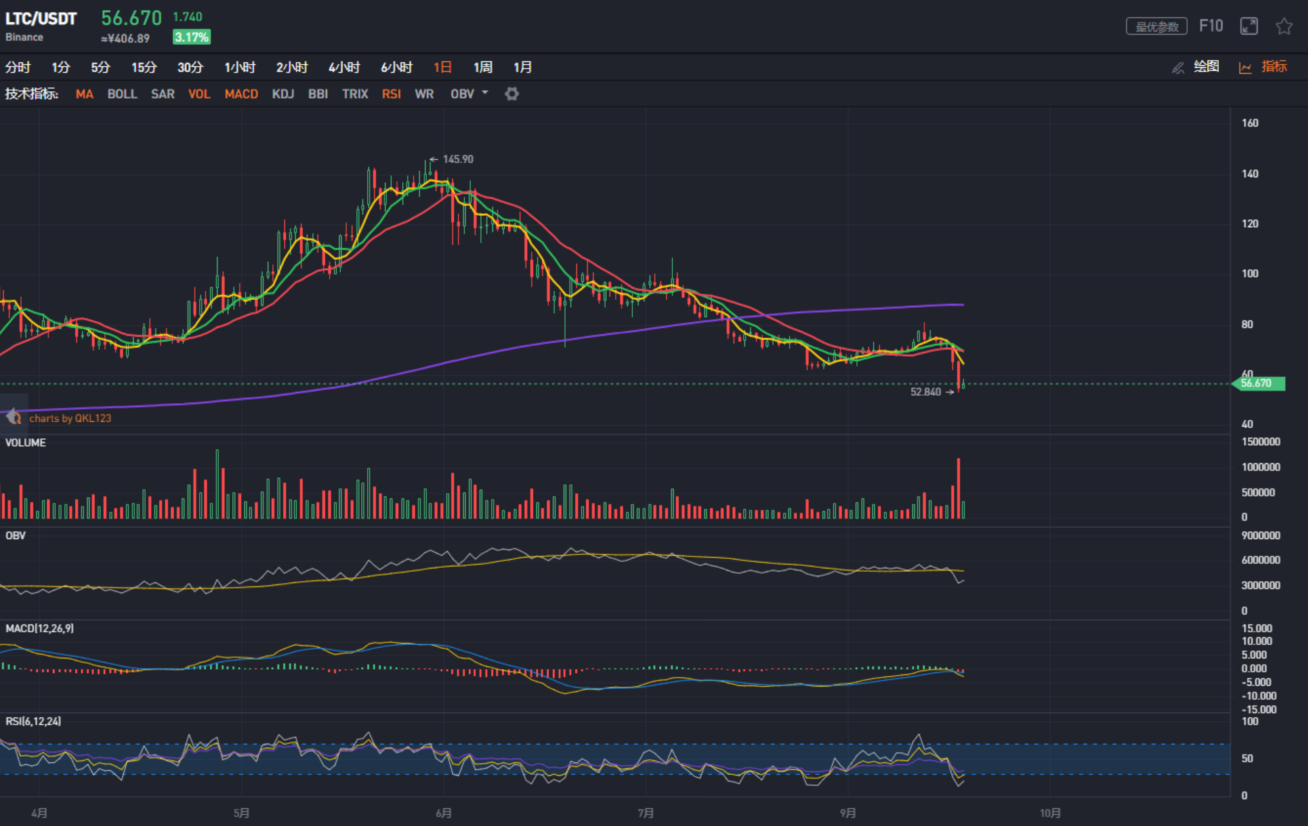Click the Binance exchange label

pos(24,37)
